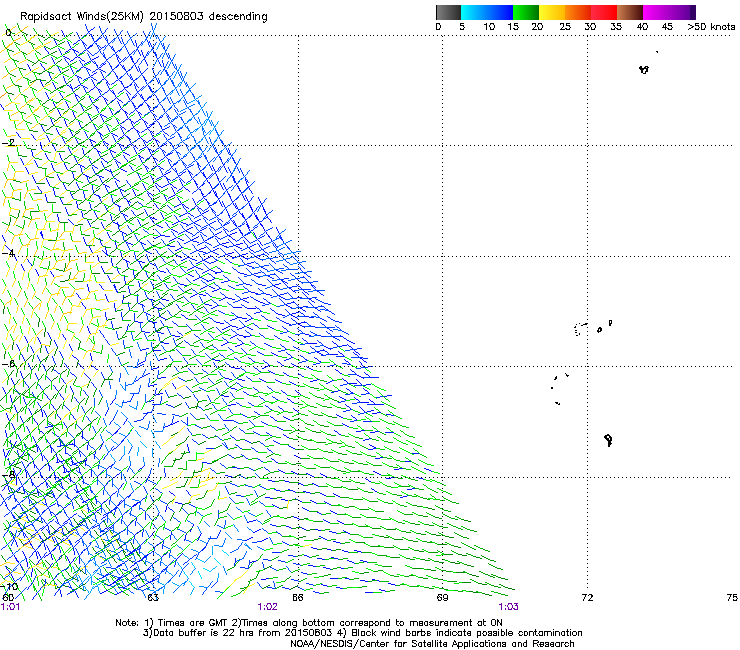Screen dimensions: 740x650
Task: Click the island outline east of 72 between -6 and -8
Action: pos(608,440)
